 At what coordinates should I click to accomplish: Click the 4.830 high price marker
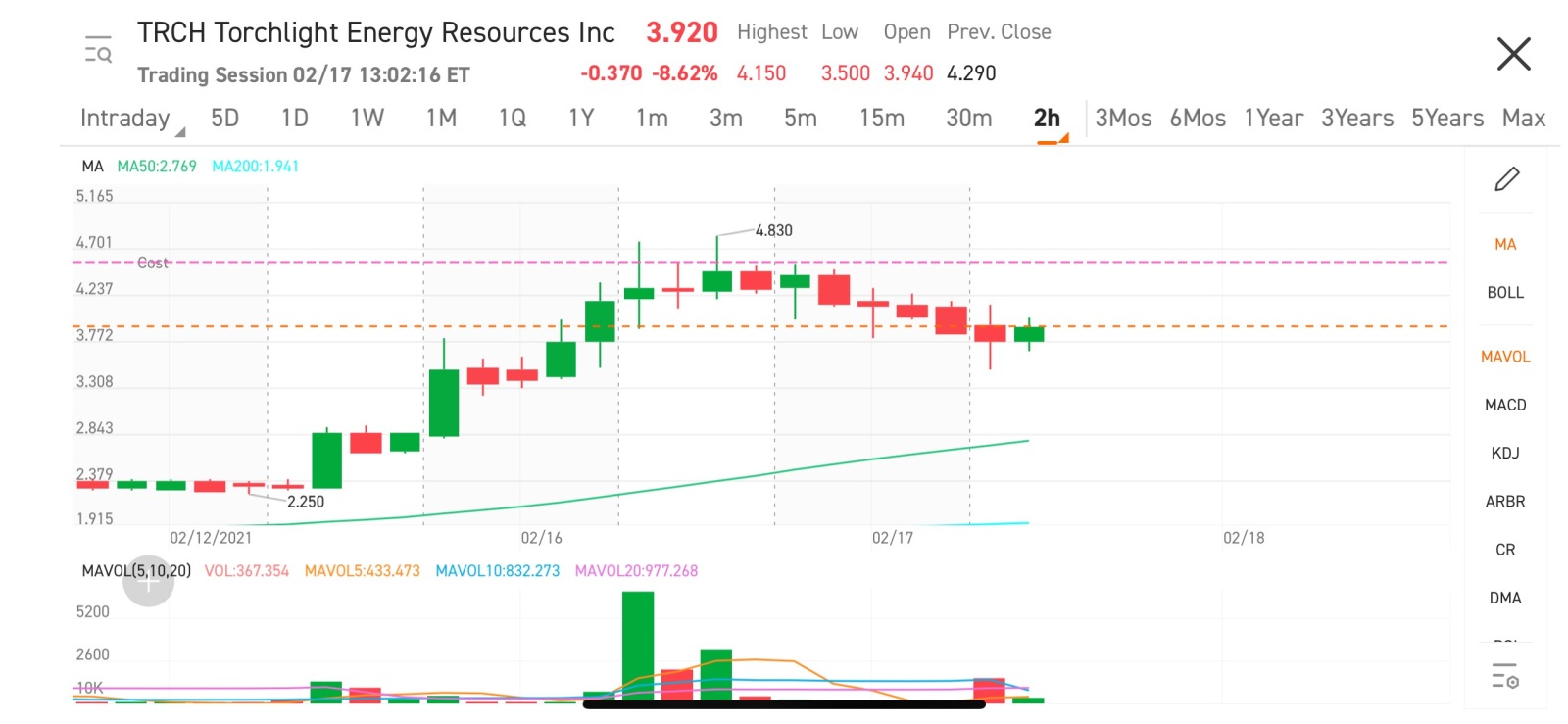tap(773, 230)
